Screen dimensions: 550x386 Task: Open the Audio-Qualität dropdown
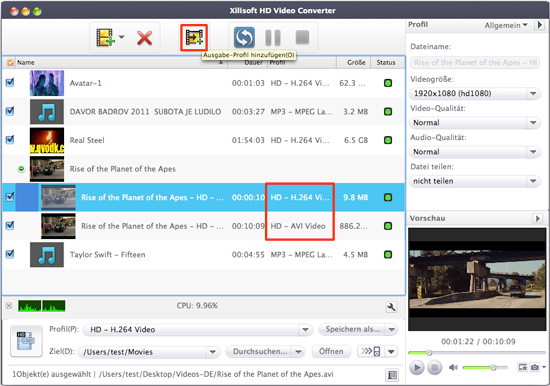(475, 152)
